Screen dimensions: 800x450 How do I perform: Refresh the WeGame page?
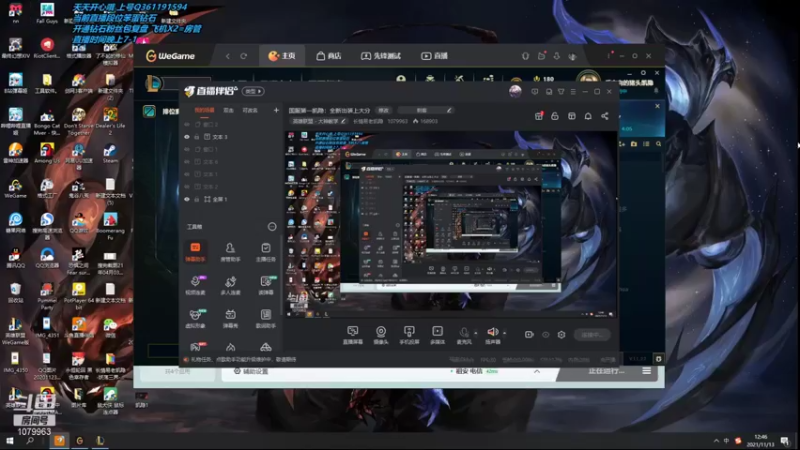pyautogui.click(x=243, y=56)
